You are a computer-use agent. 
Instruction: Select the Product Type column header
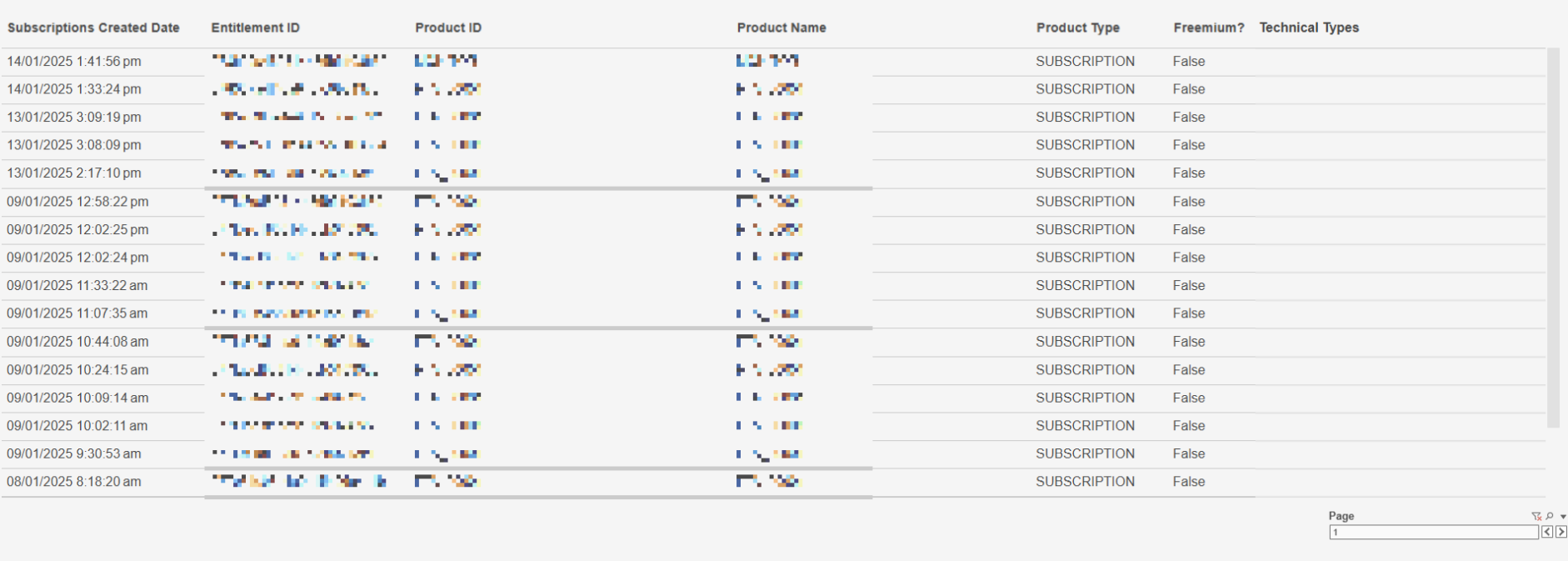[x=1077, y=28]
